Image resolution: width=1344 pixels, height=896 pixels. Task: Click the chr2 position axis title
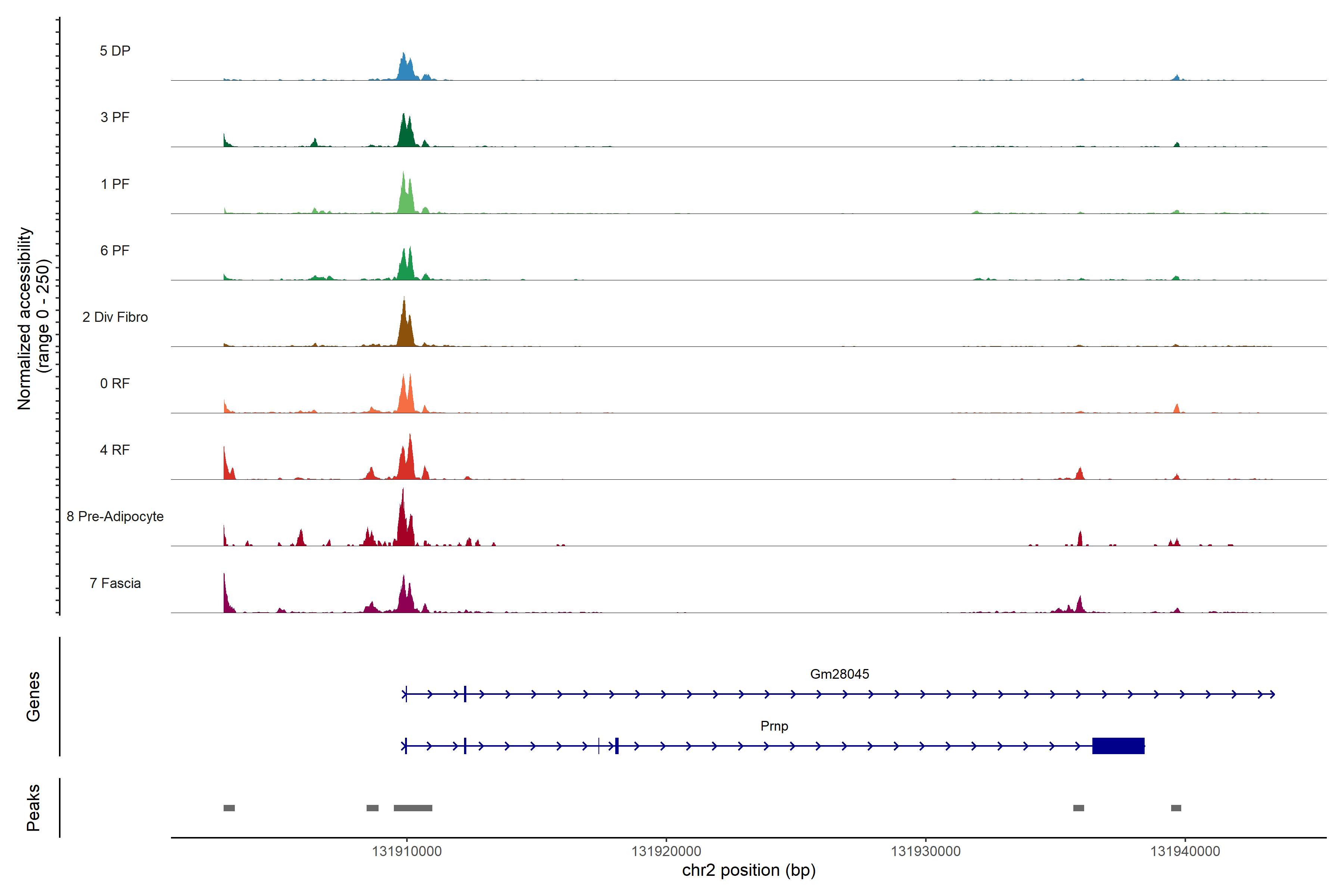click(x=749, y=870)
